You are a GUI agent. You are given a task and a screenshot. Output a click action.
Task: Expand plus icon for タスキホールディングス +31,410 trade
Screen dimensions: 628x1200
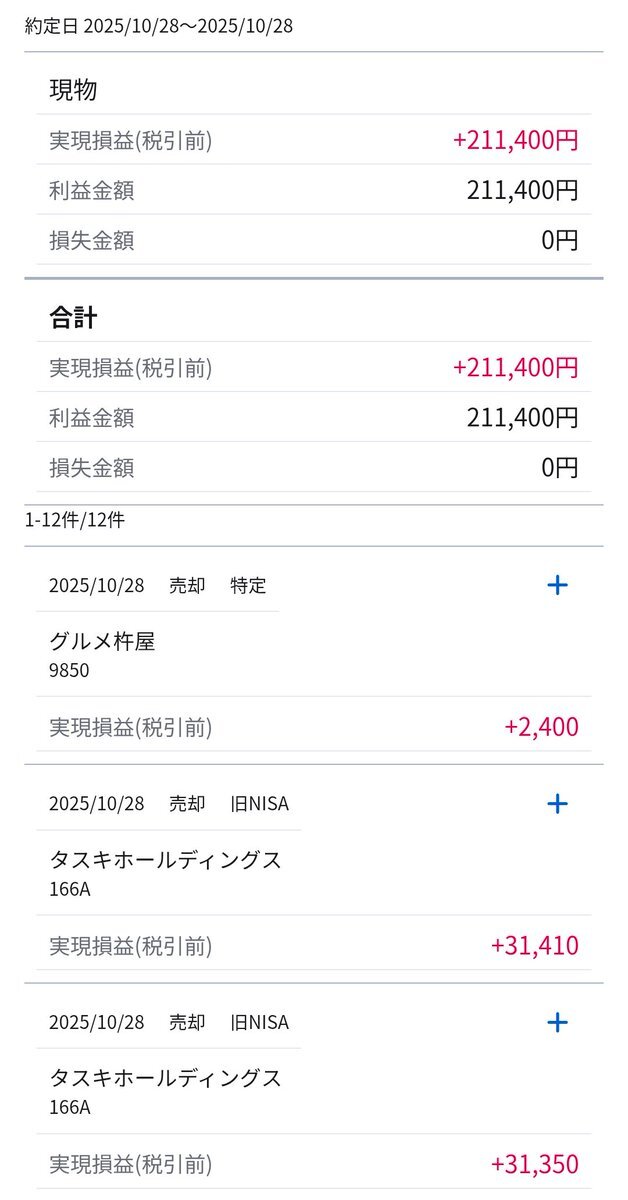(558, 803)
